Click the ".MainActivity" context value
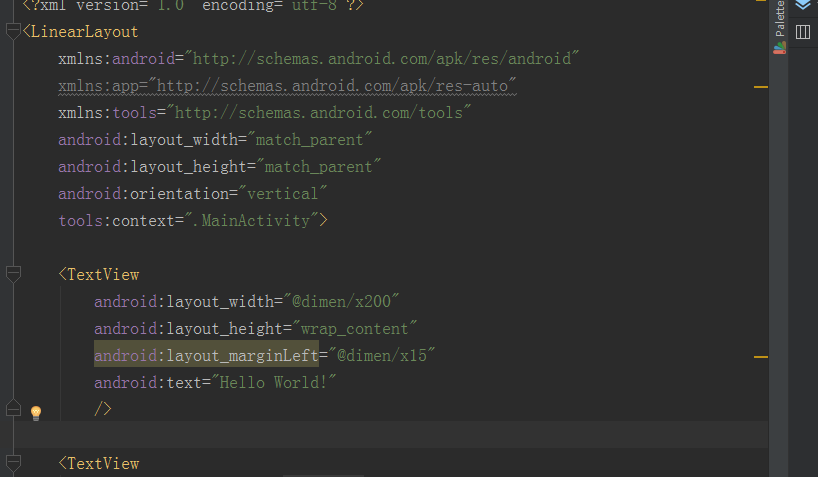This screenshot has width=818, height=477. [x=251, y=221]
